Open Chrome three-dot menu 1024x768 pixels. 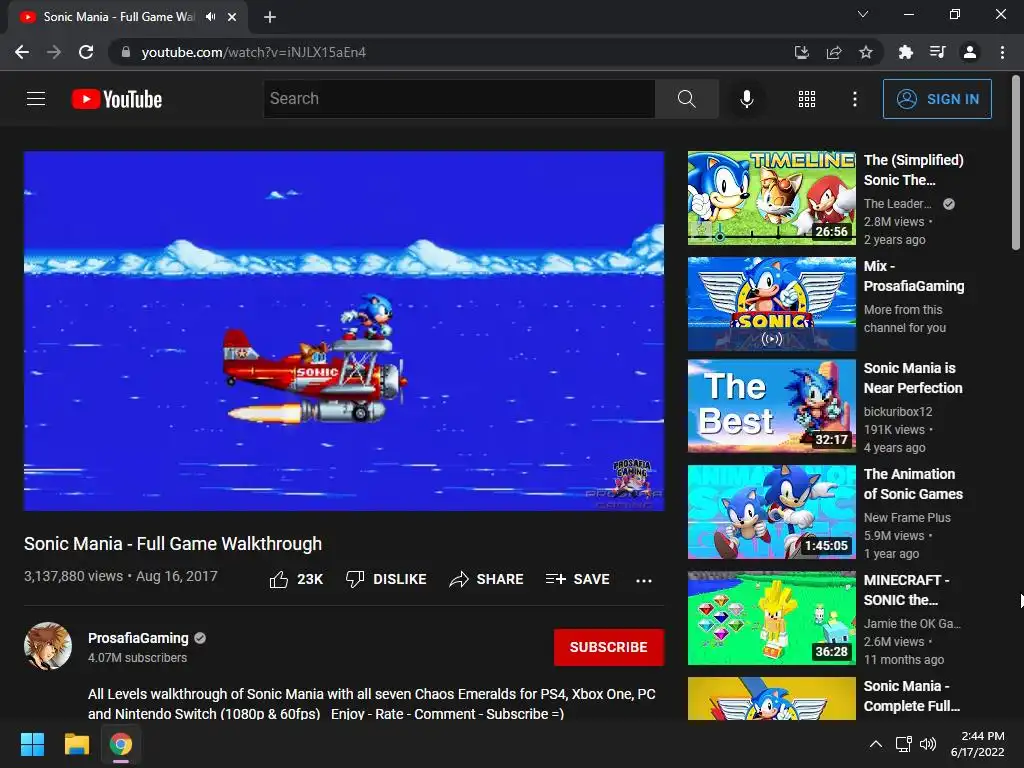(1002, 52)
